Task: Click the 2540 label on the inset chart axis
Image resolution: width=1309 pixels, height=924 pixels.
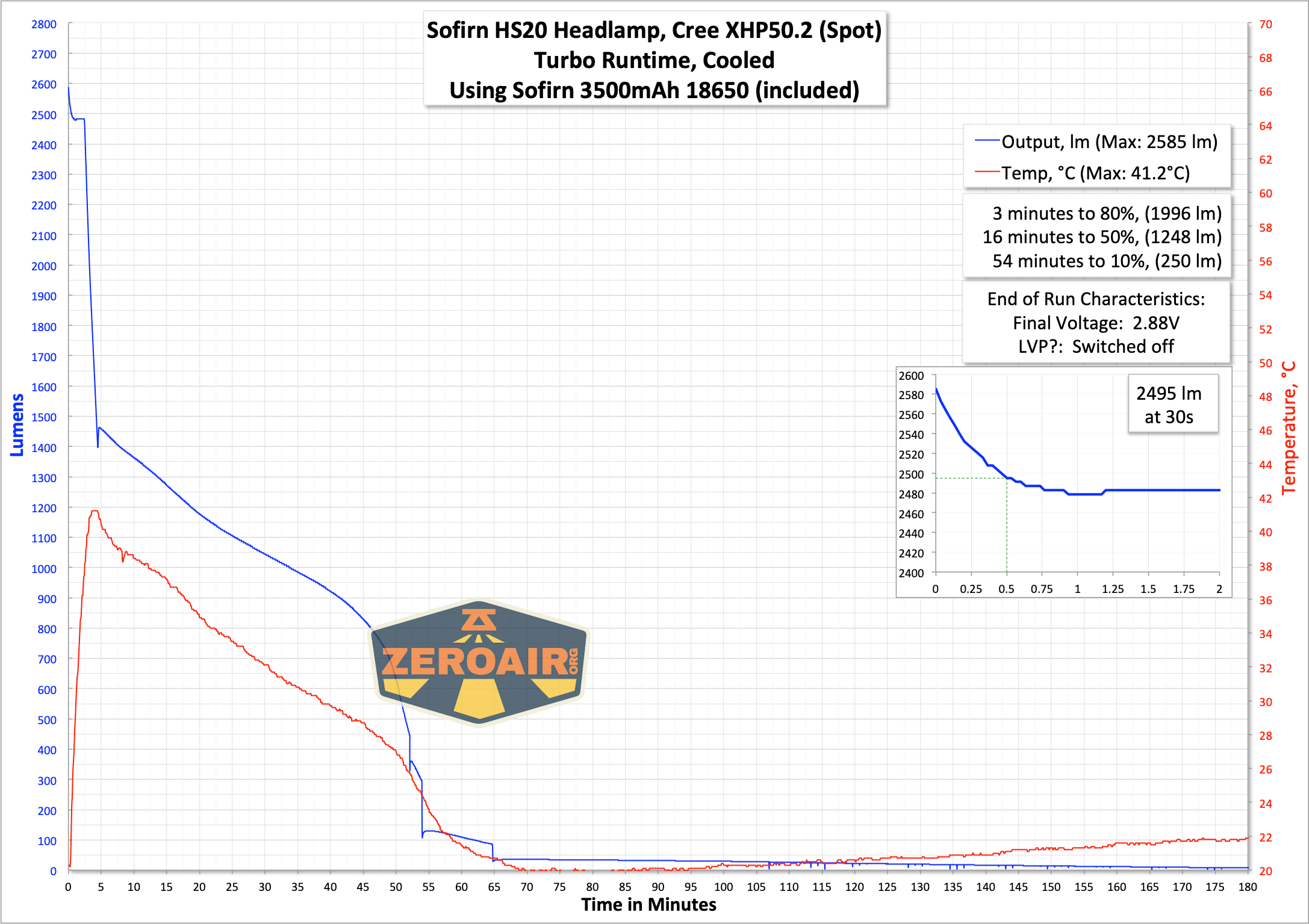Action: 911,435
